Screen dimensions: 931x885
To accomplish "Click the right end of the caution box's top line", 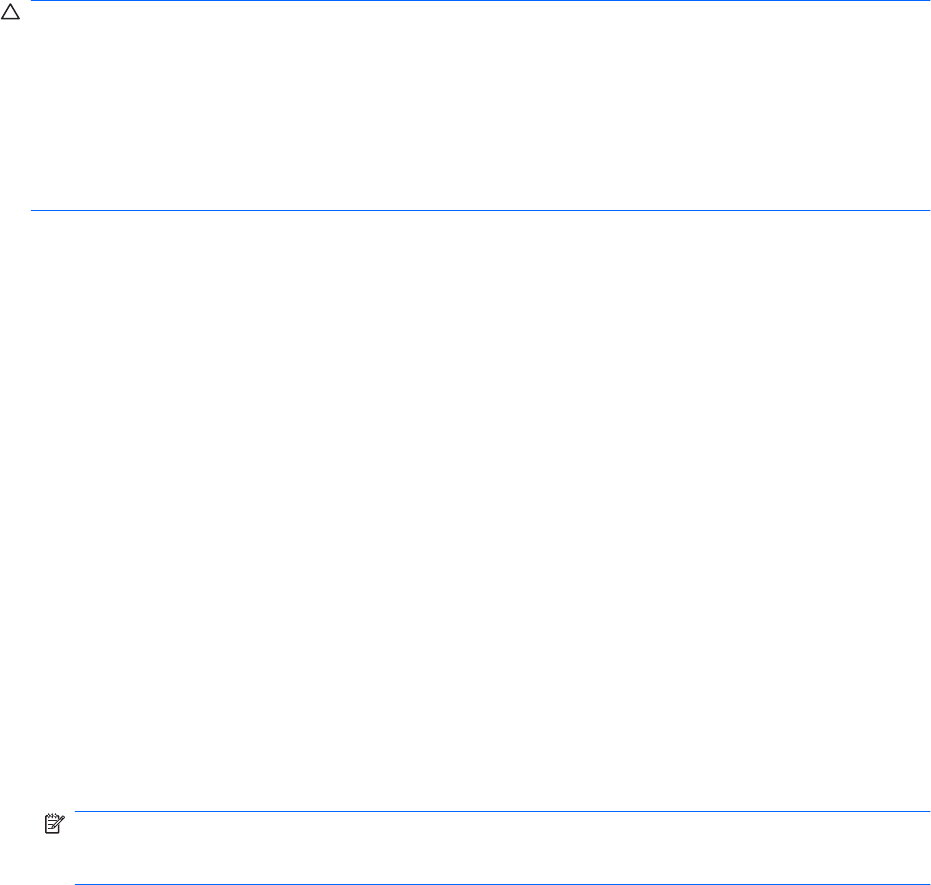I will [x=927, y=1].
